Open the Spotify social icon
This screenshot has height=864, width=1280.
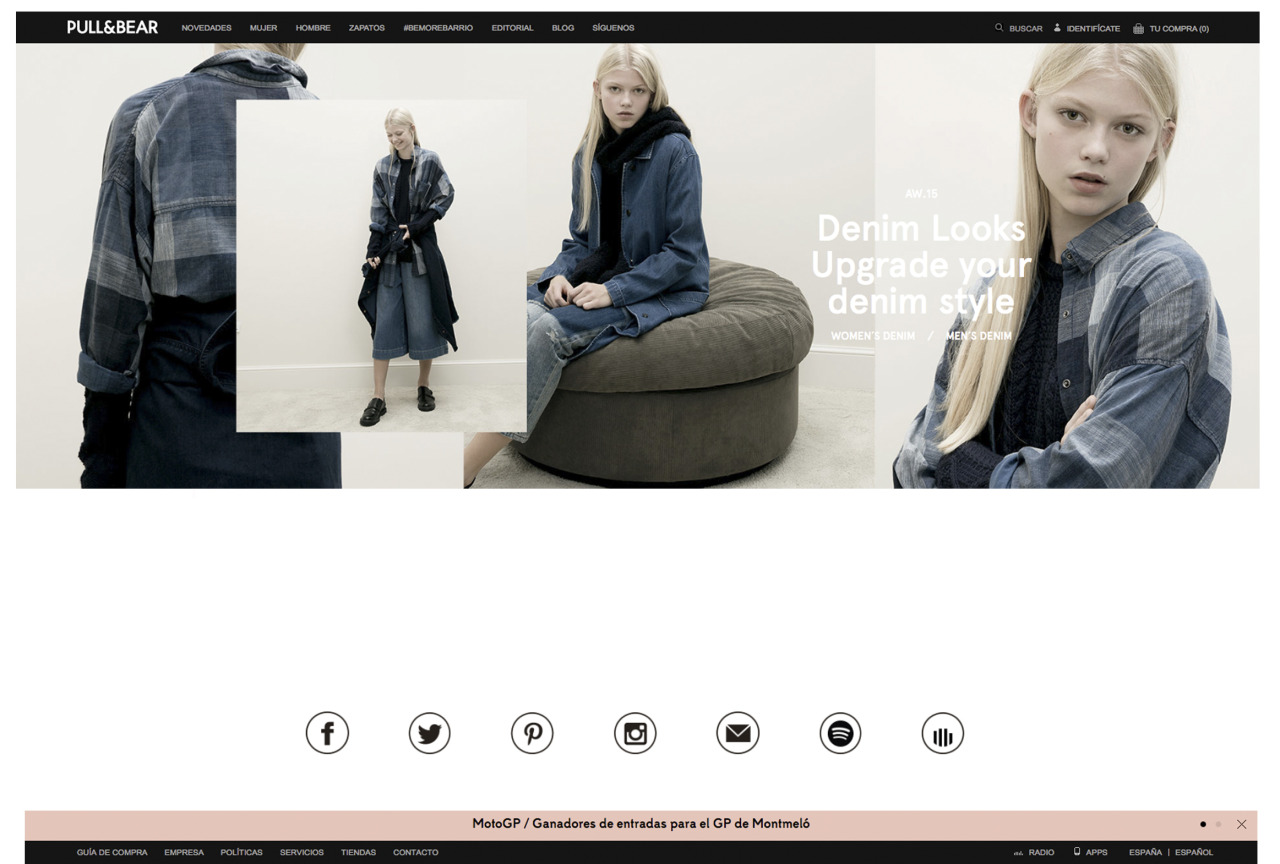pos(840,733)
